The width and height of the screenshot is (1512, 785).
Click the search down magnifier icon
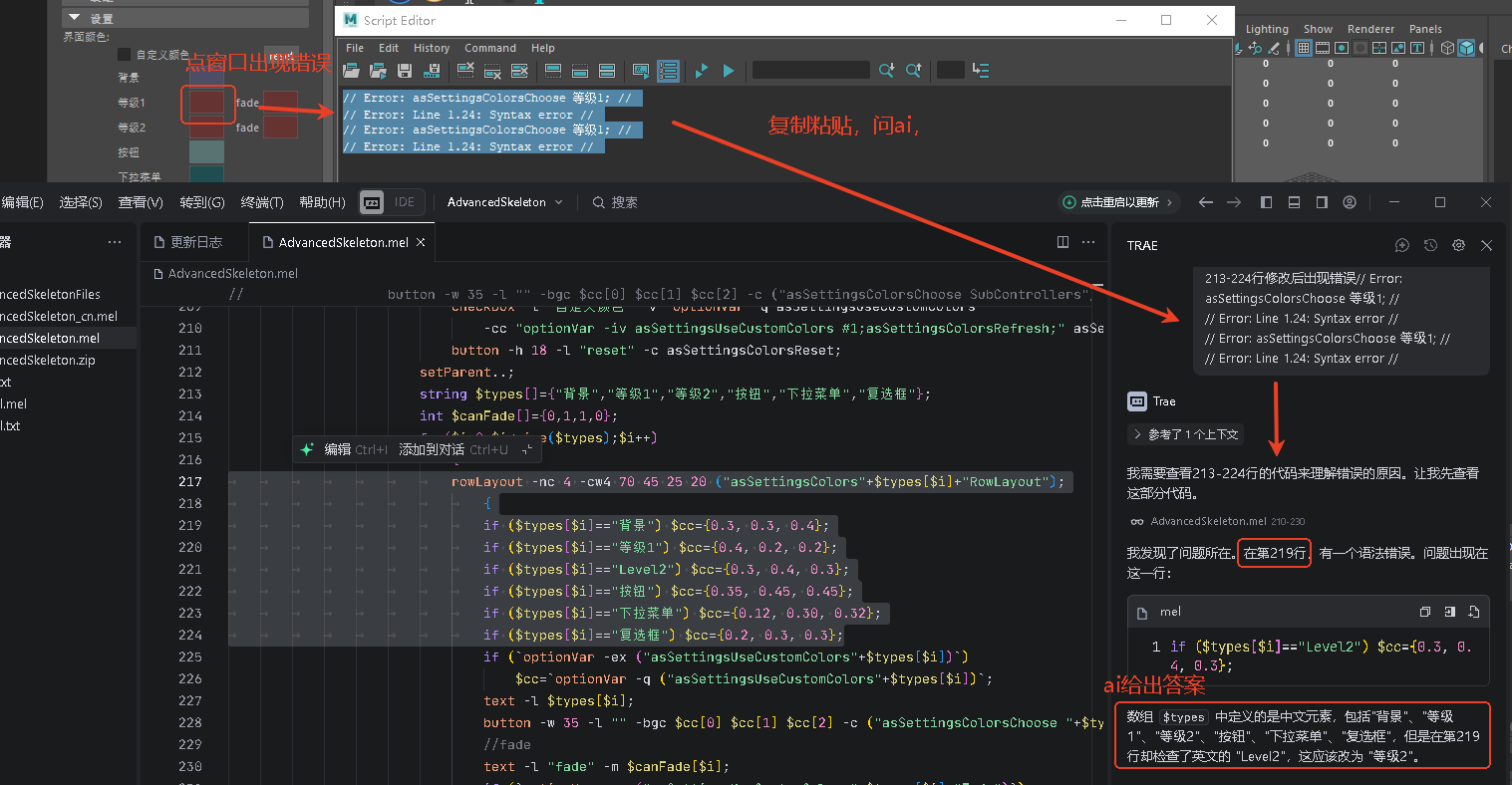[x=886, y=71]
